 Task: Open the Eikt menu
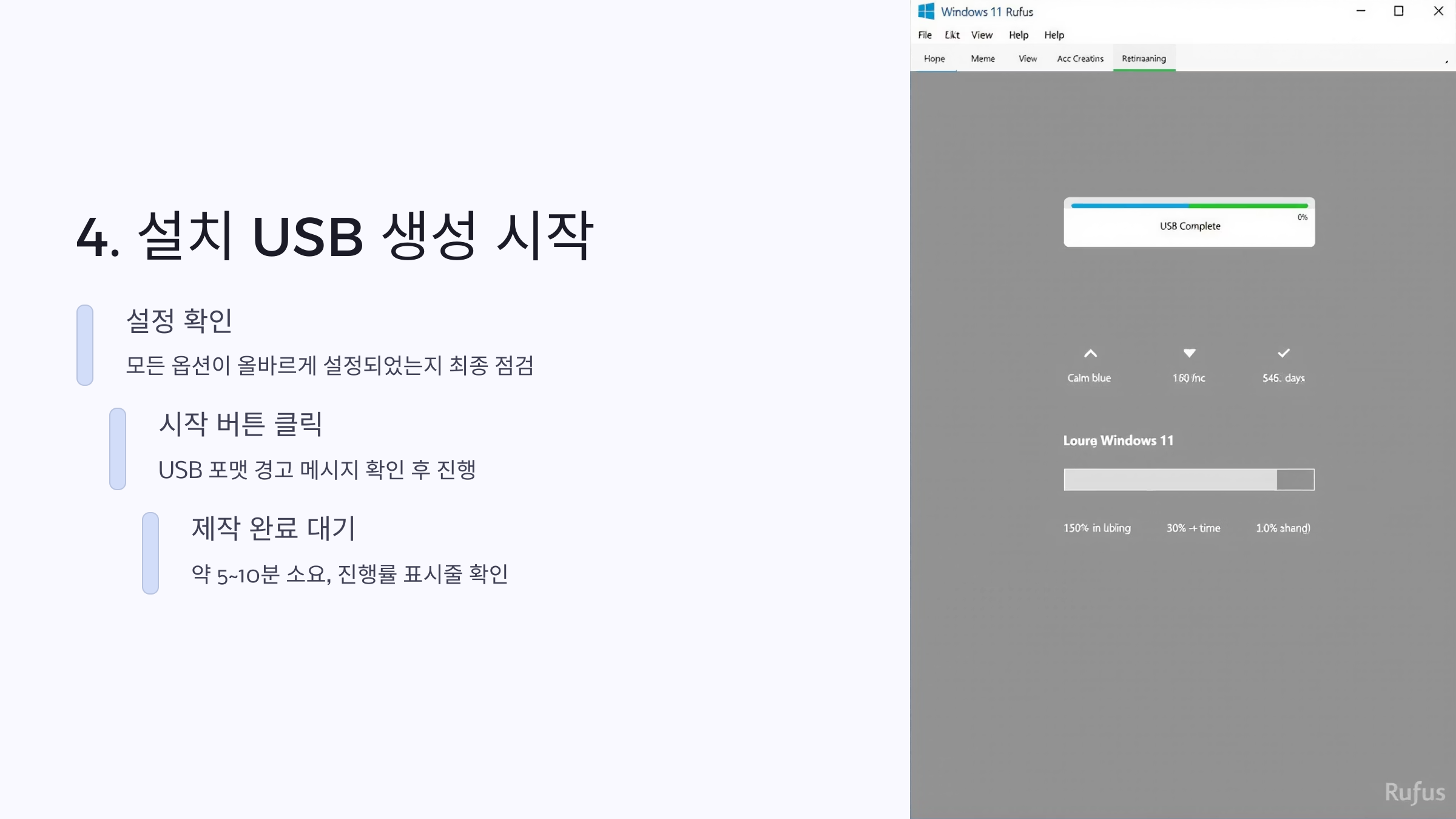pos(952,35)
